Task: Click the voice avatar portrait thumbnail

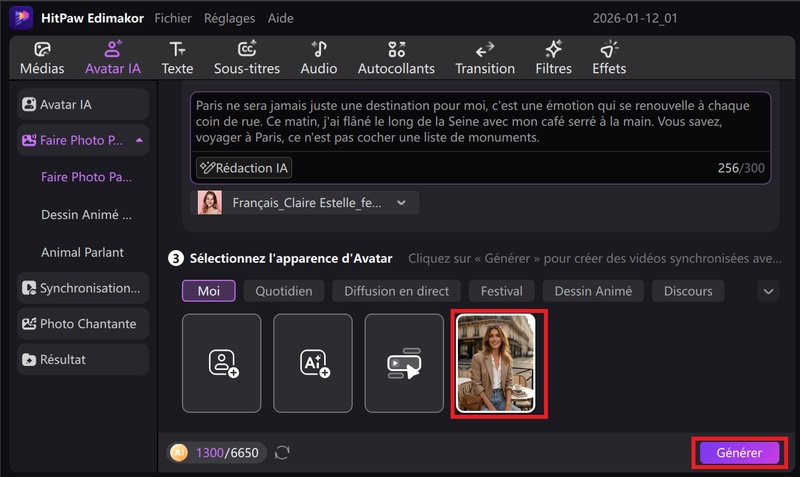Action: tap(210, 203)
